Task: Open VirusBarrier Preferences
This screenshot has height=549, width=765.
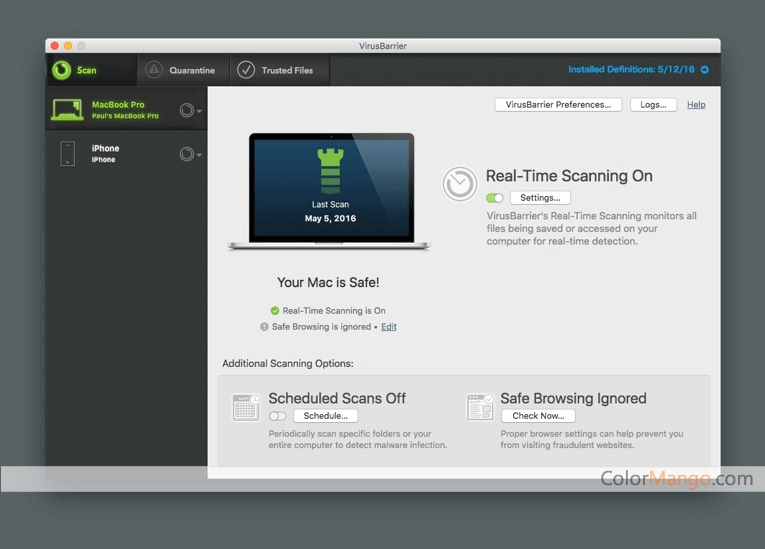Action: [558, 105]
